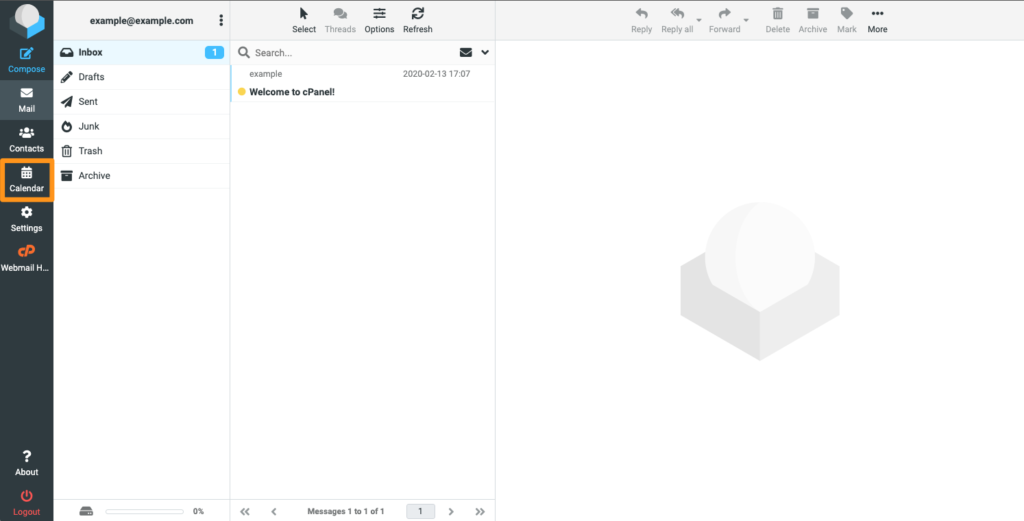1024x521 pixels.
Task: Open the Calendar from sidebar
Action: point(26,180)
